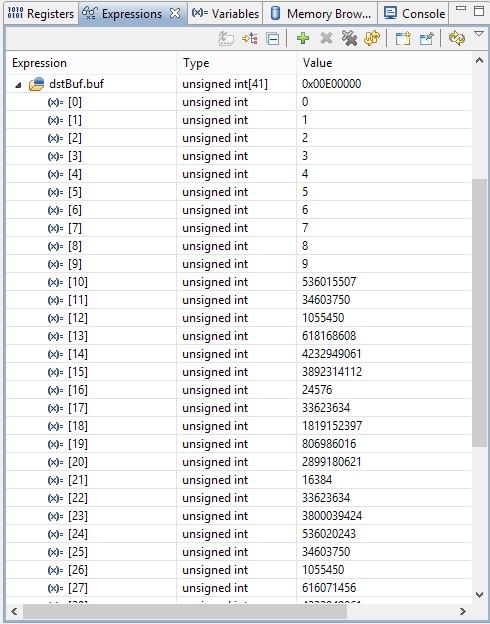Minimize the view panel
The height and width of the screenshot is (624, 490).
[x=461, y=8]
